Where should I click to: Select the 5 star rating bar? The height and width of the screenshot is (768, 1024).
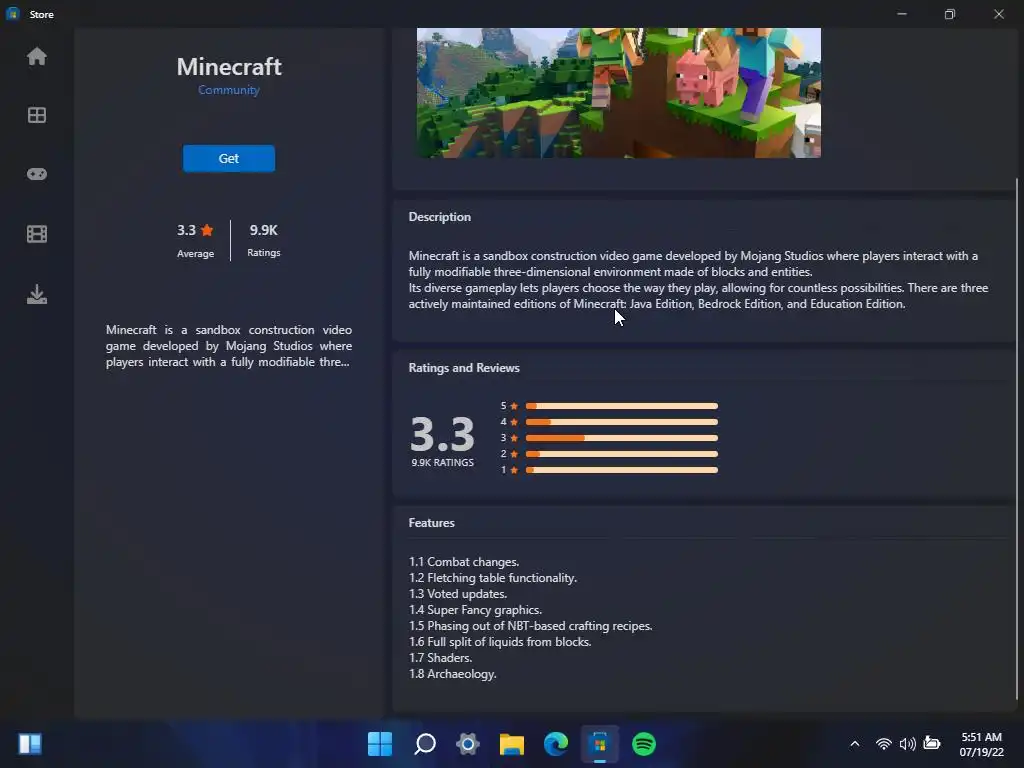pos(621,406)
